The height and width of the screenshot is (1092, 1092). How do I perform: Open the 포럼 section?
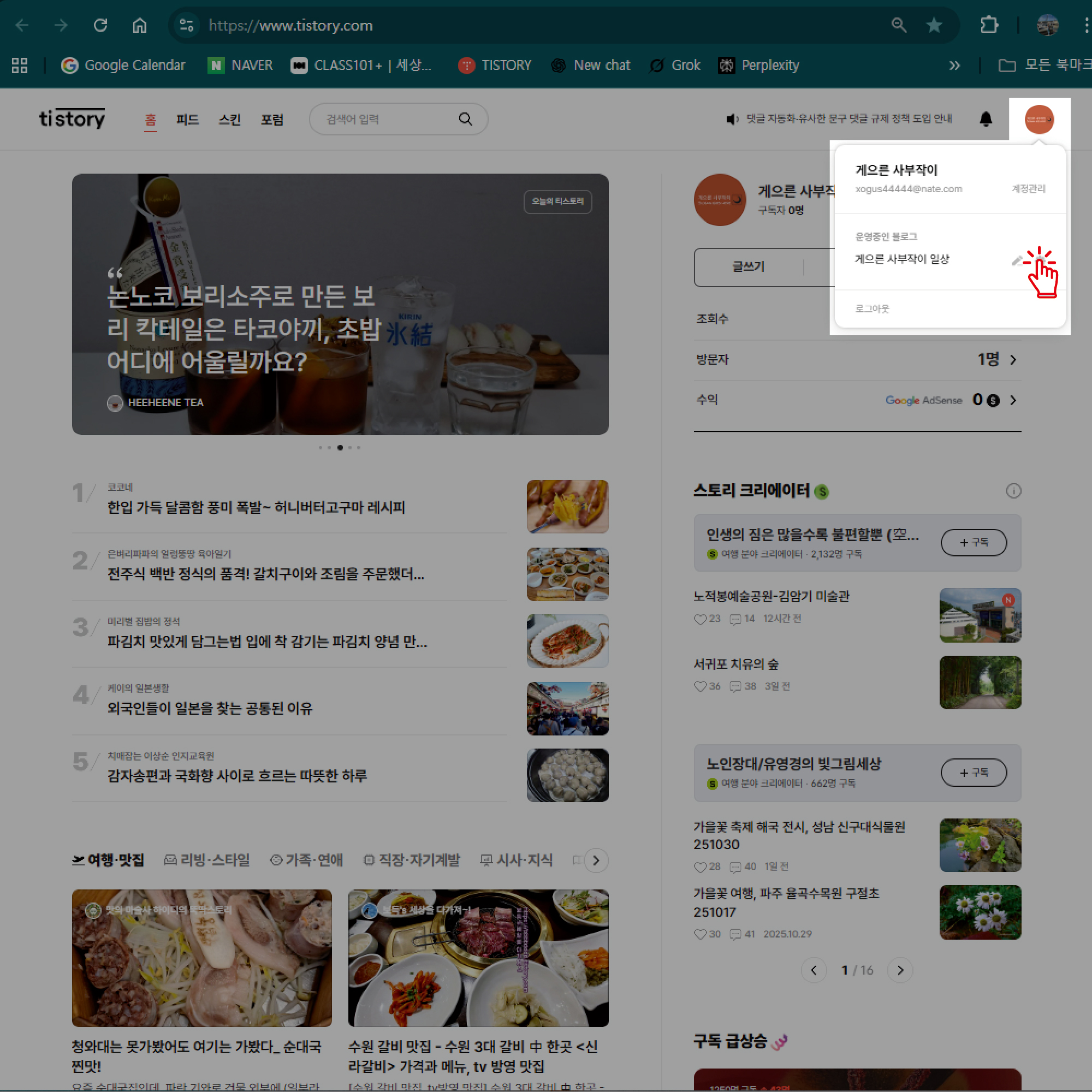pyautogui.click(x=272, y=119)
